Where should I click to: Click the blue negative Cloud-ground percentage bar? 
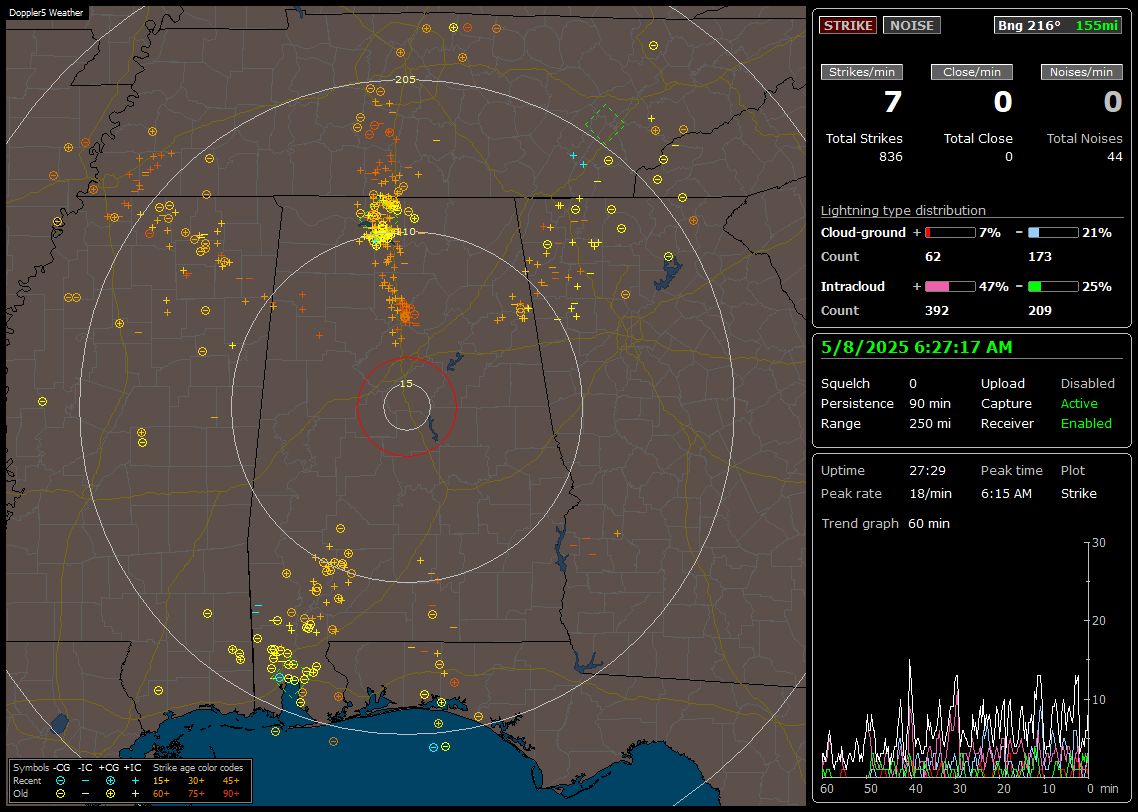pyautogui.click(x=1053, y=233)
